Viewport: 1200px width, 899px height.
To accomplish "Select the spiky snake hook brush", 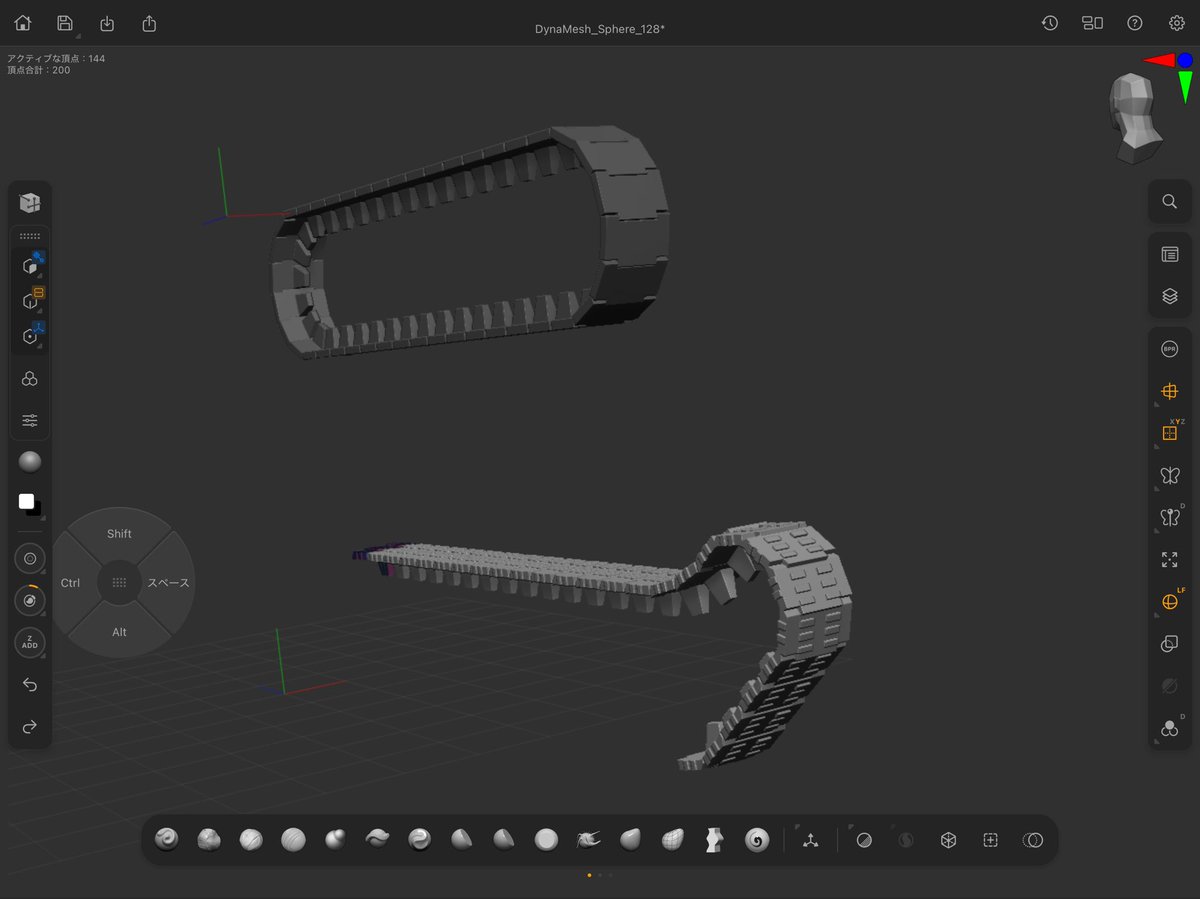I will (588, 839).
